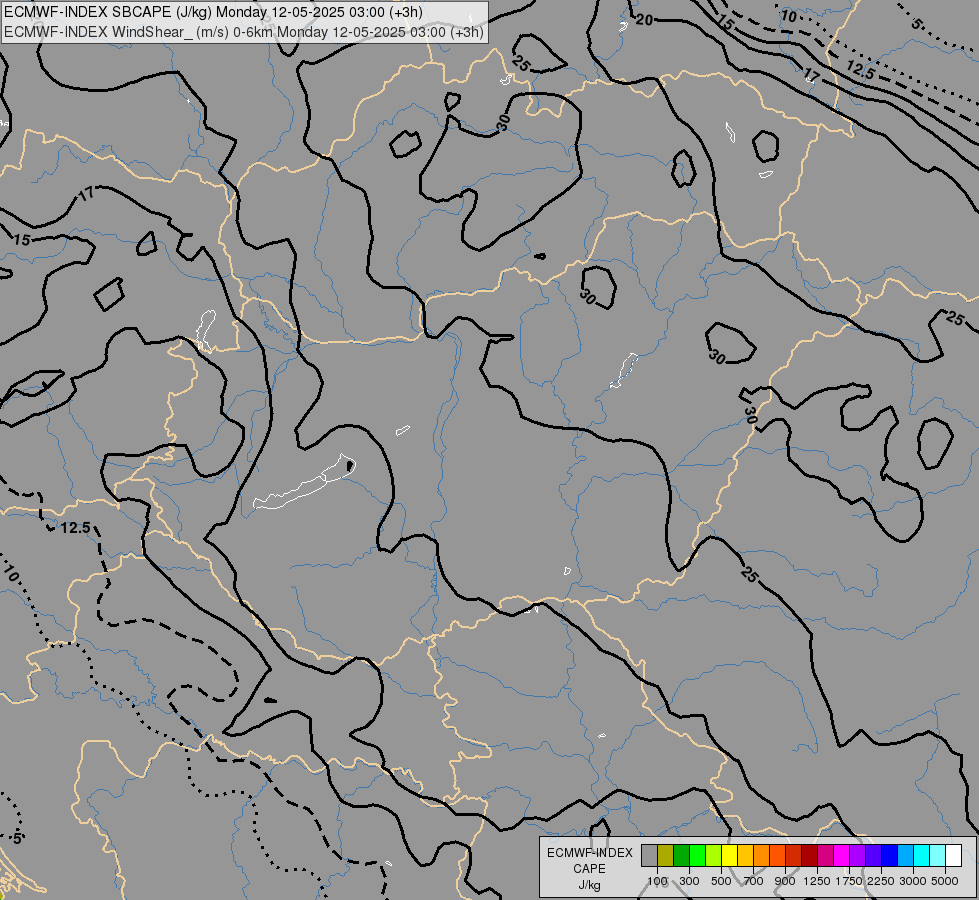Click the legend value 100
The height and width of the screenshot is (900, 979).
(657, 881)
